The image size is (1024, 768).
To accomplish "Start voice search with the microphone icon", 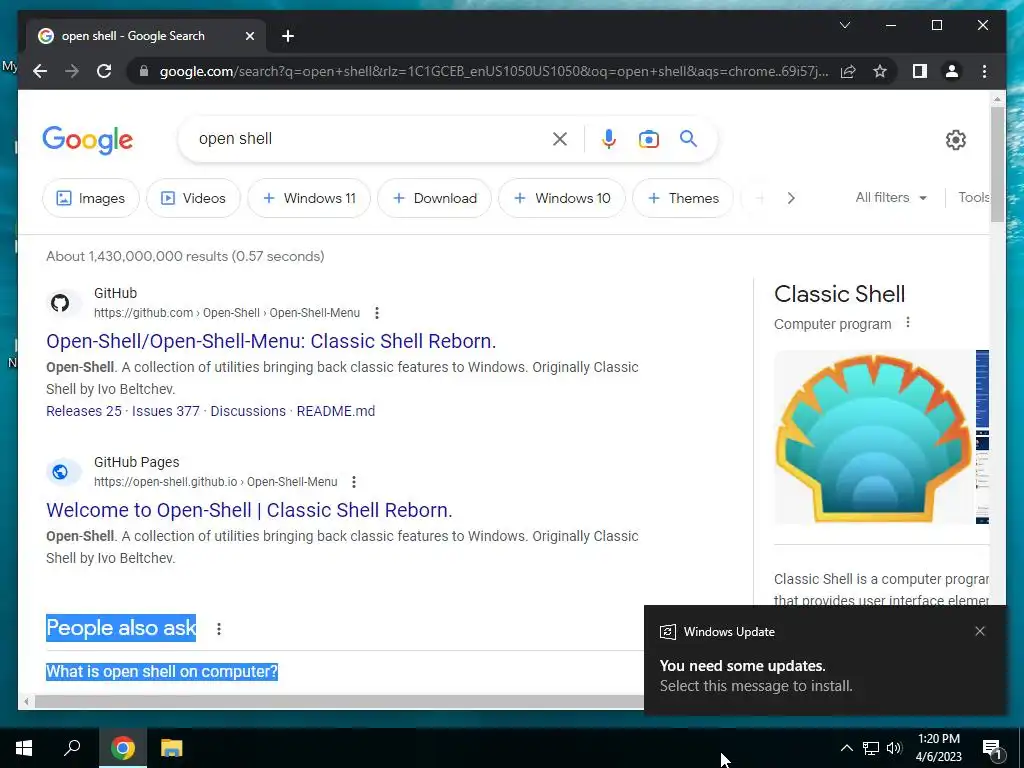I will (609, 139).
